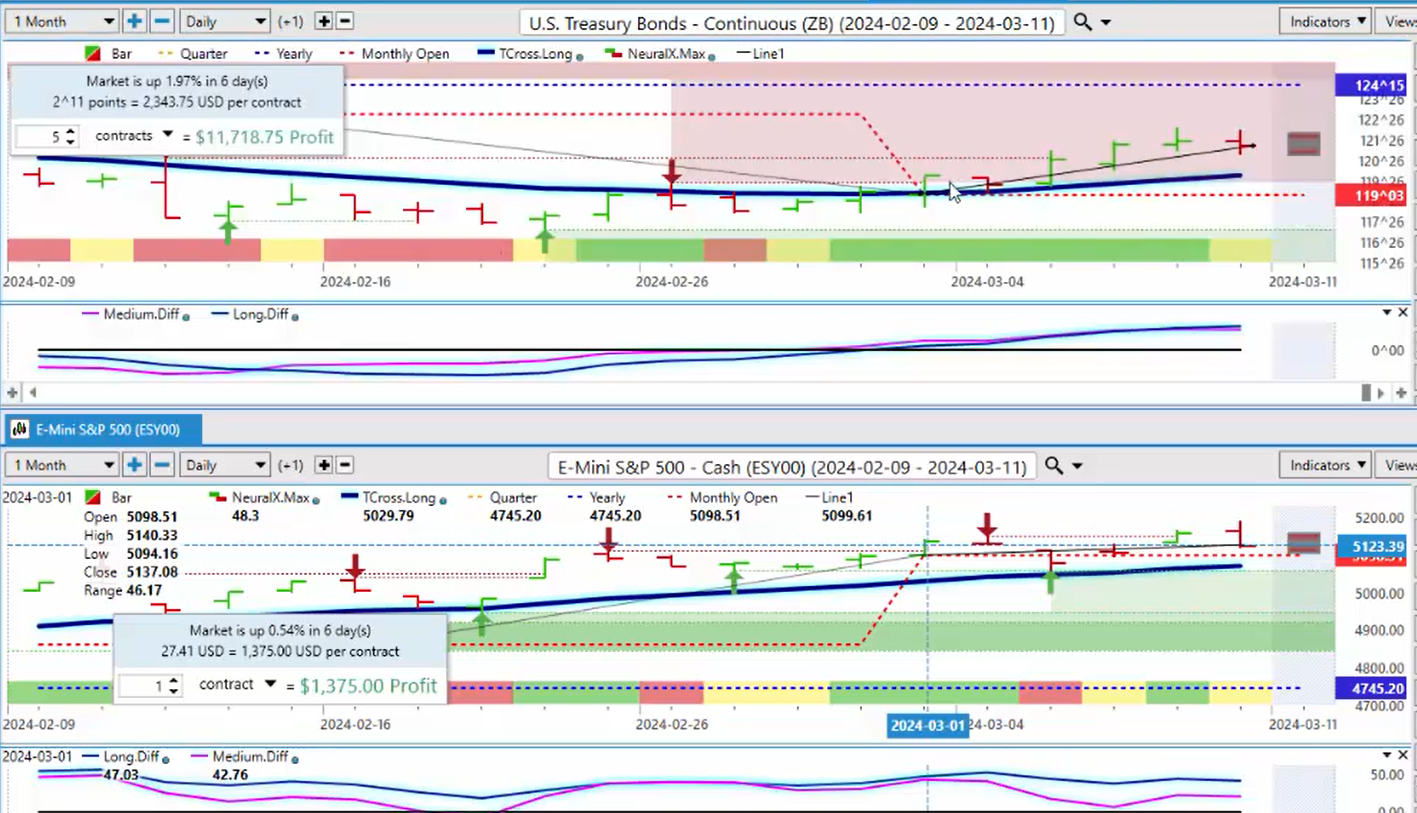Image resolution: width=1417 pixels, height=813 pixels.
Task: Select the U.S. Treasury Bonds chart title field
Action: pyautogui.click(x=791, y=22)
